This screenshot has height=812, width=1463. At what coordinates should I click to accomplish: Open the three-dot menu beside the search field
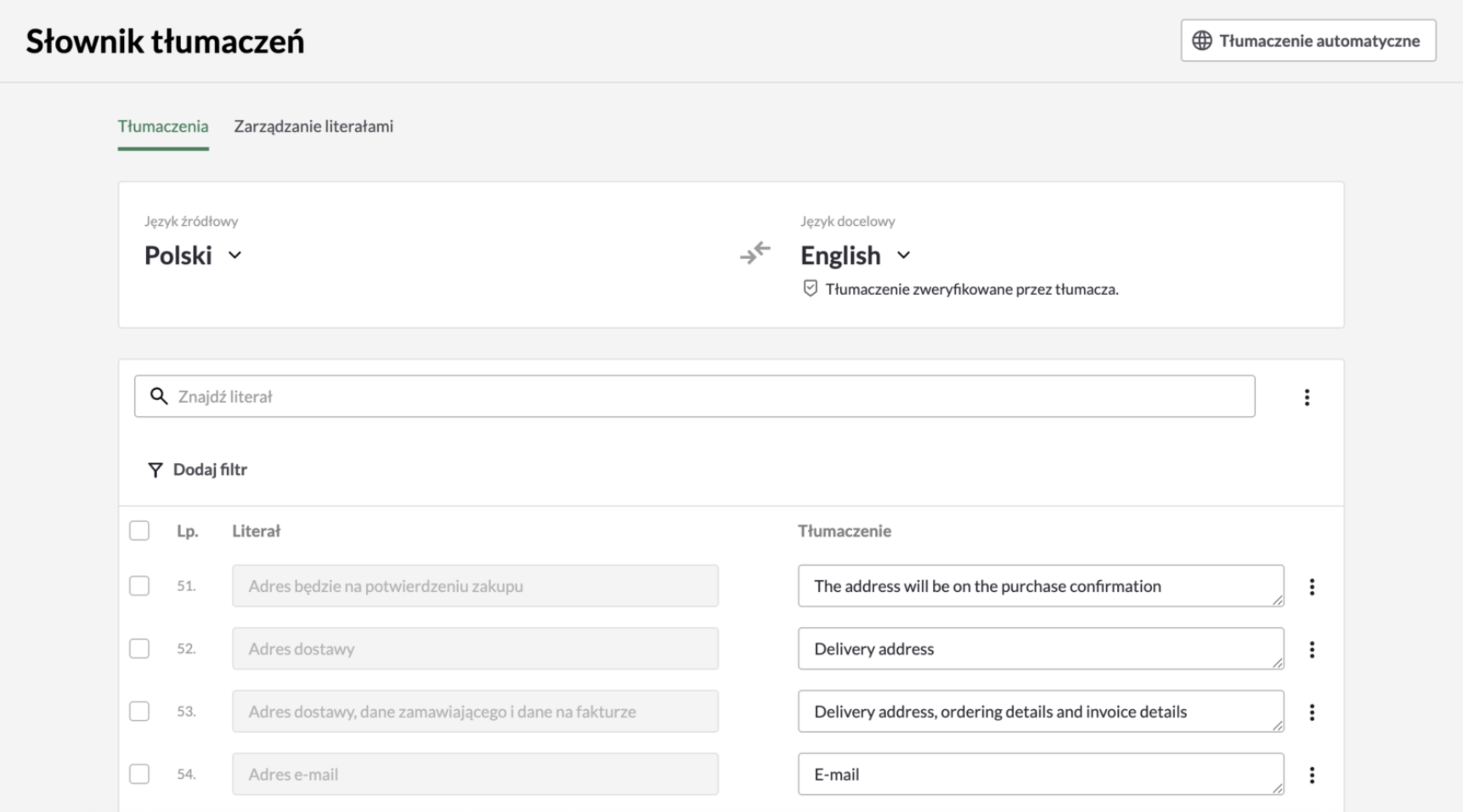(1307, 398)
